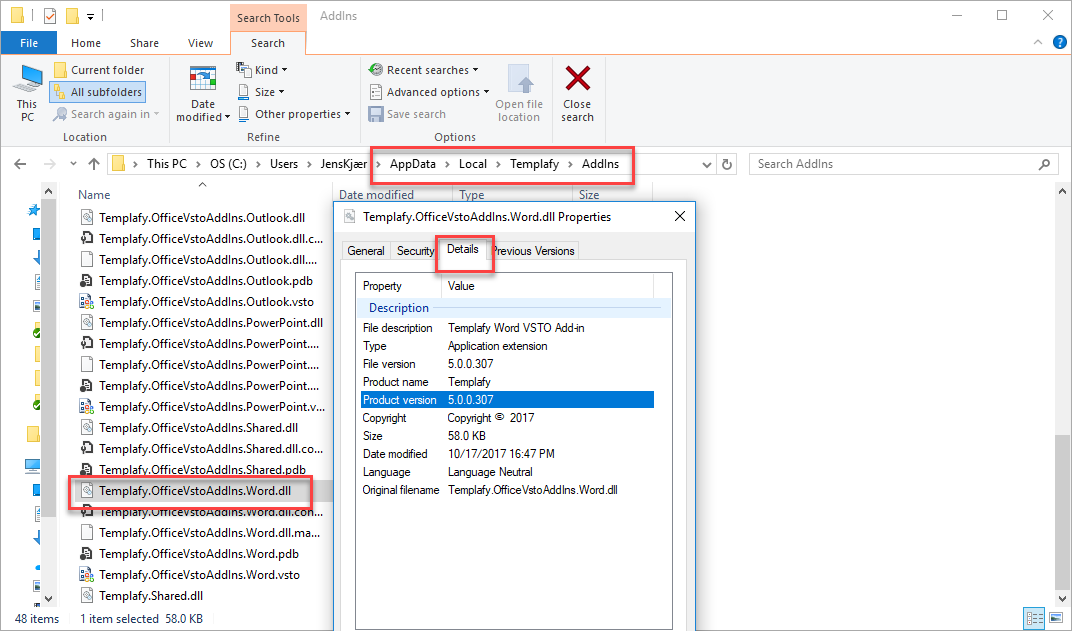Switch to thumbnail view via status bar icon
The width and height of the screenshot is (1072, 631).
point(1056,618)
